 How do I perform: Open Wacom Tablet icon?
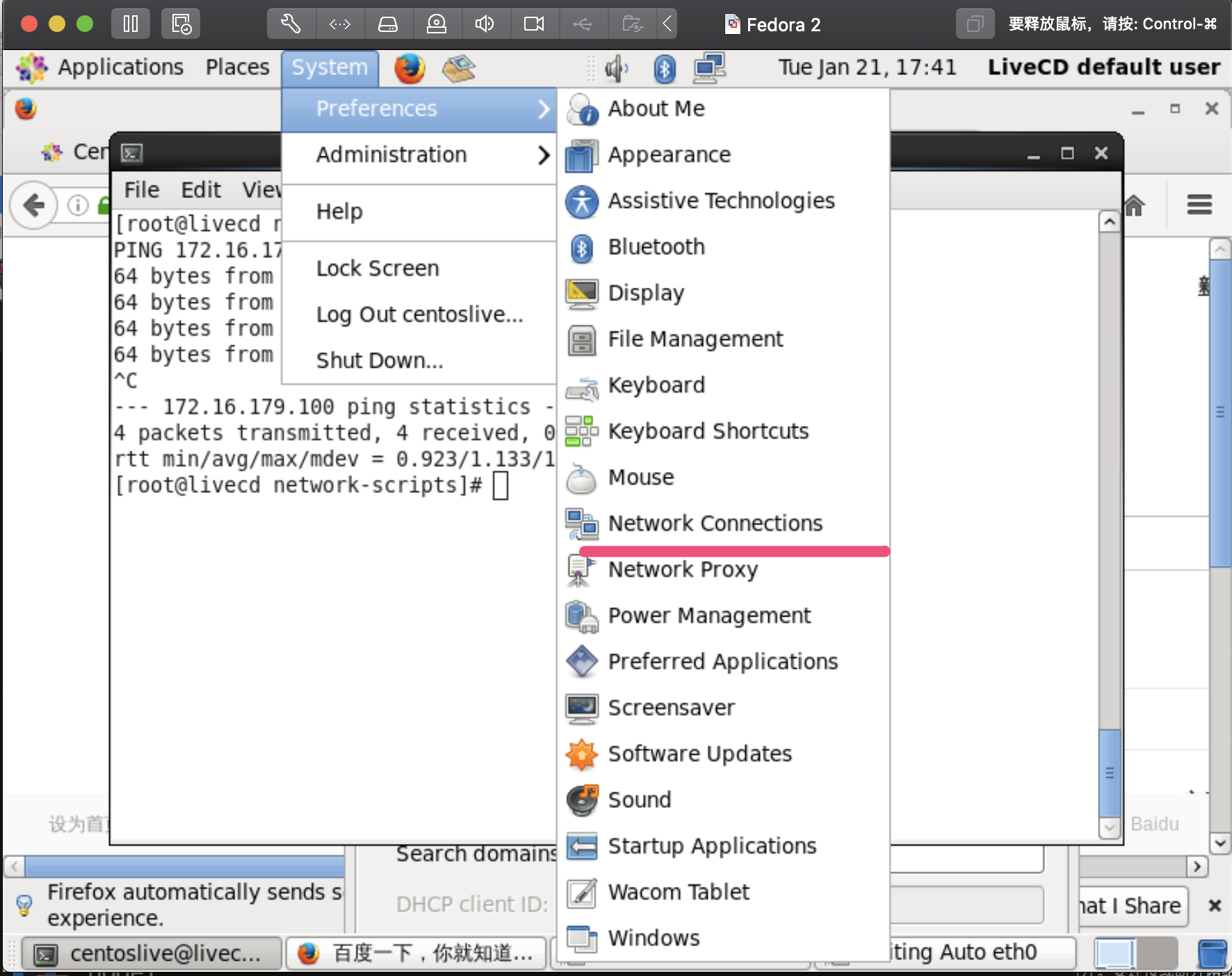[582, 892]
